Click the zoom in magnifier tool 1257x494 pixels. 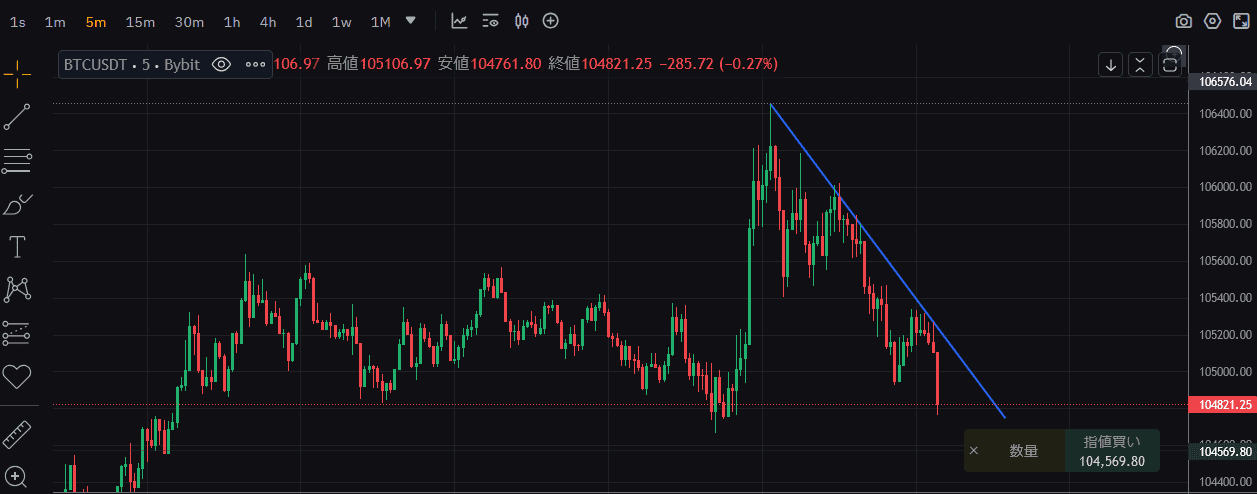[17, 476]
